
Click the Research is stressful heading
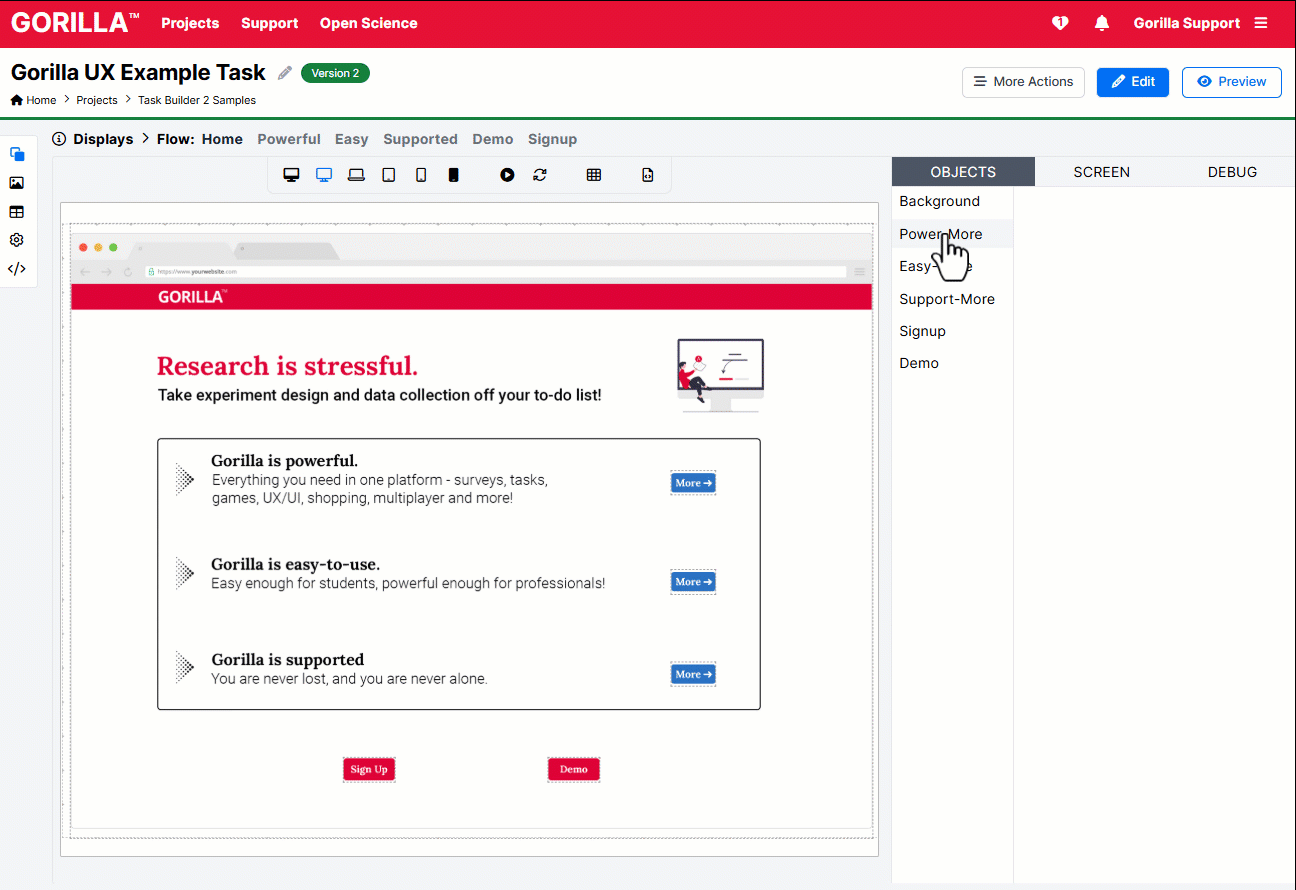[x=287, y=366]
